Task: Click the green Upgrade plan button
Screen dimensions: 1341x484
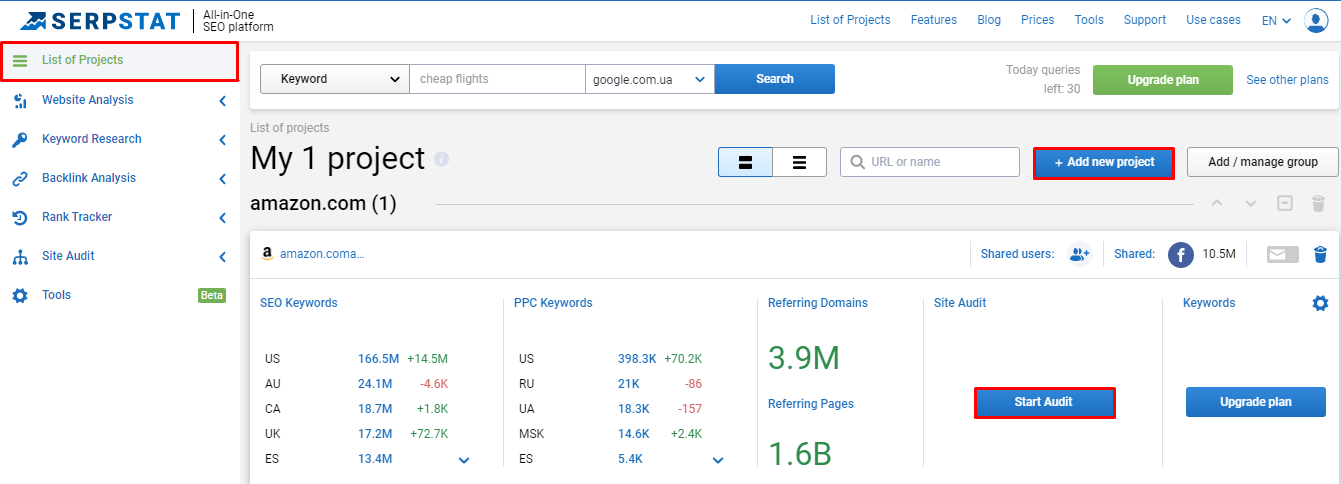Action: tap(1163, 80)
